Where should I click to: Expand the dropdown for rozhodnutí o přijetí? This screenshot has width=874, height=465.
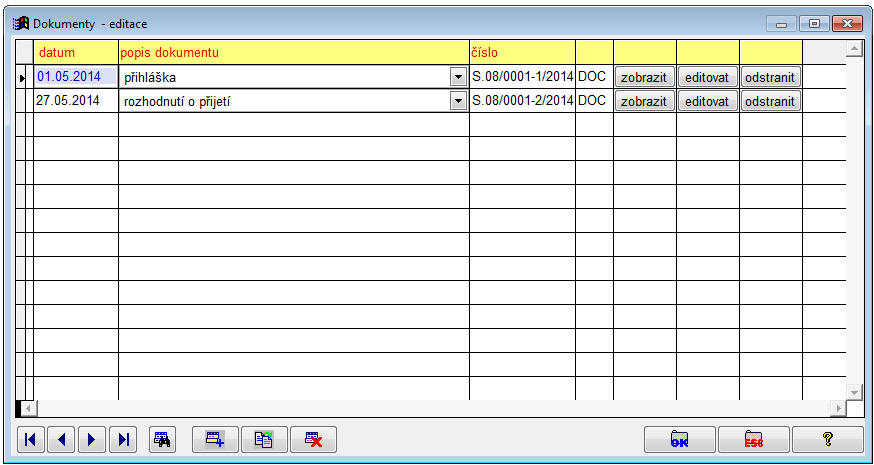pos(458,101)
